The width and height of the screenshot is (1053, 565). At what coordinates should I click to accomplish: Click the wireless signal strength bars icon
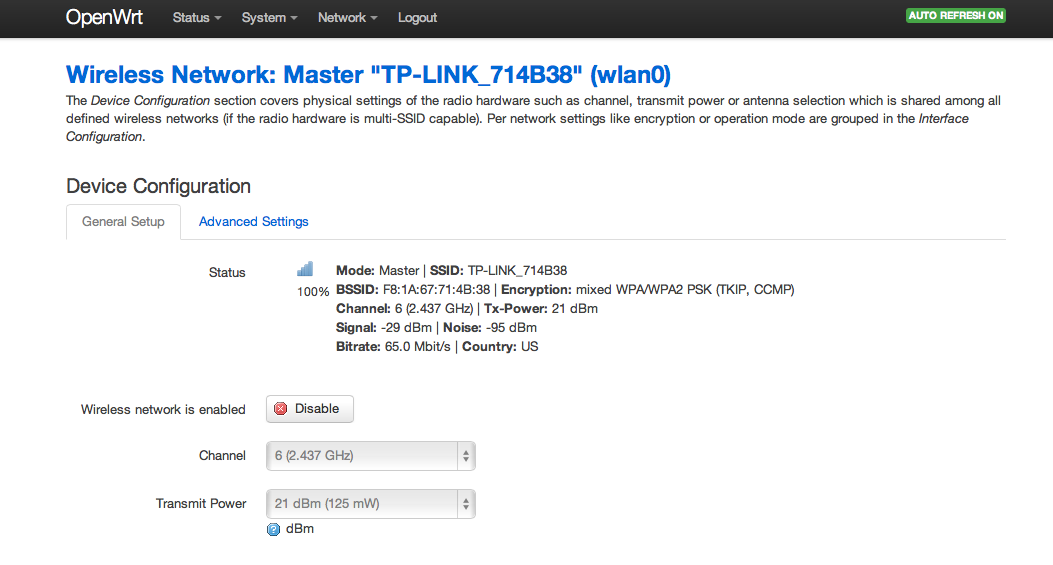[305, 269]
